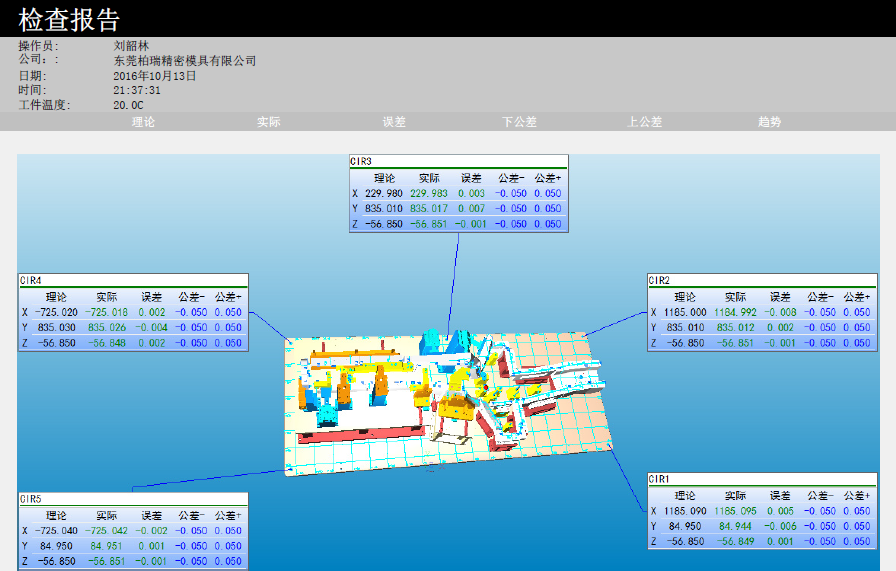This screenshot has width=896, height=571.
Task: Select the 理论 column header in the gray bar
Action: coord(144,122)
